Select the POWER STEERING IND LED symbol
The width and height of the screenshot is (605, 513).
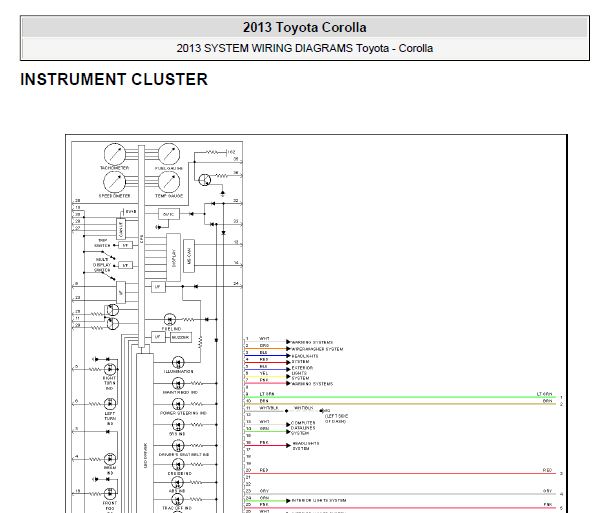coord(178,404)
